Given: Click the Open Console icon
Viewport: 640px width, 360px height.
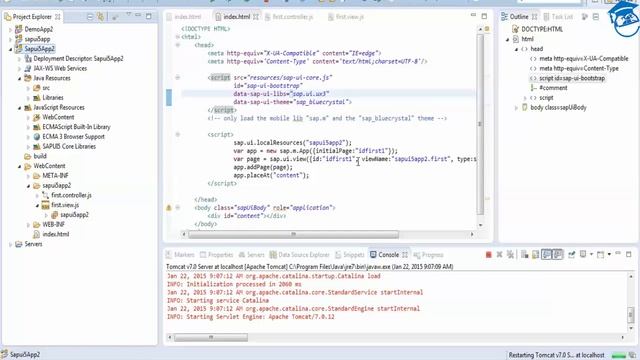Looking at the screenshot, I should 600,255.
